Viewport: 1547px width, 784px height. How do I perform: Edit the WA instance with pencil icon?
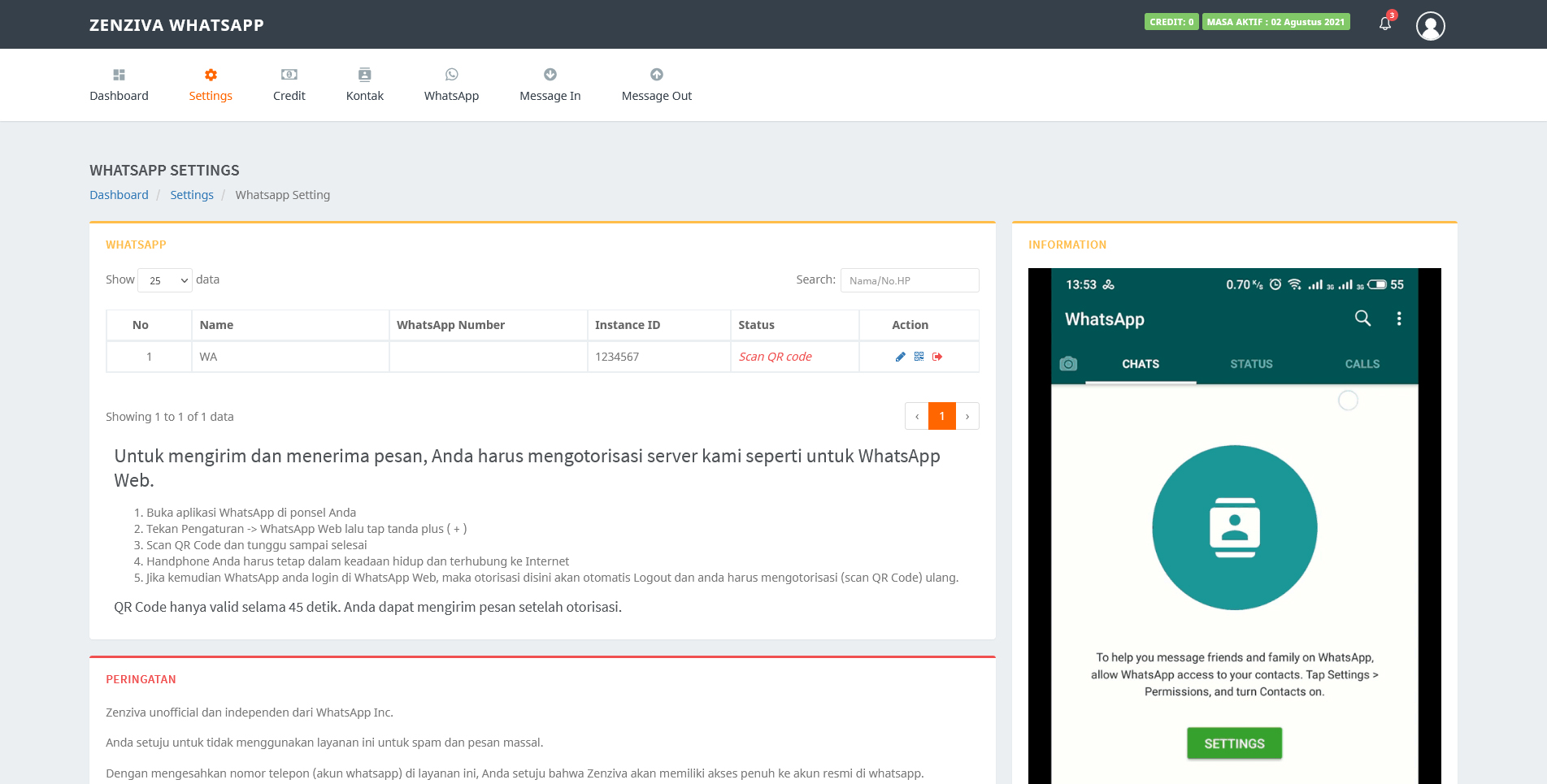pos(901,357)
